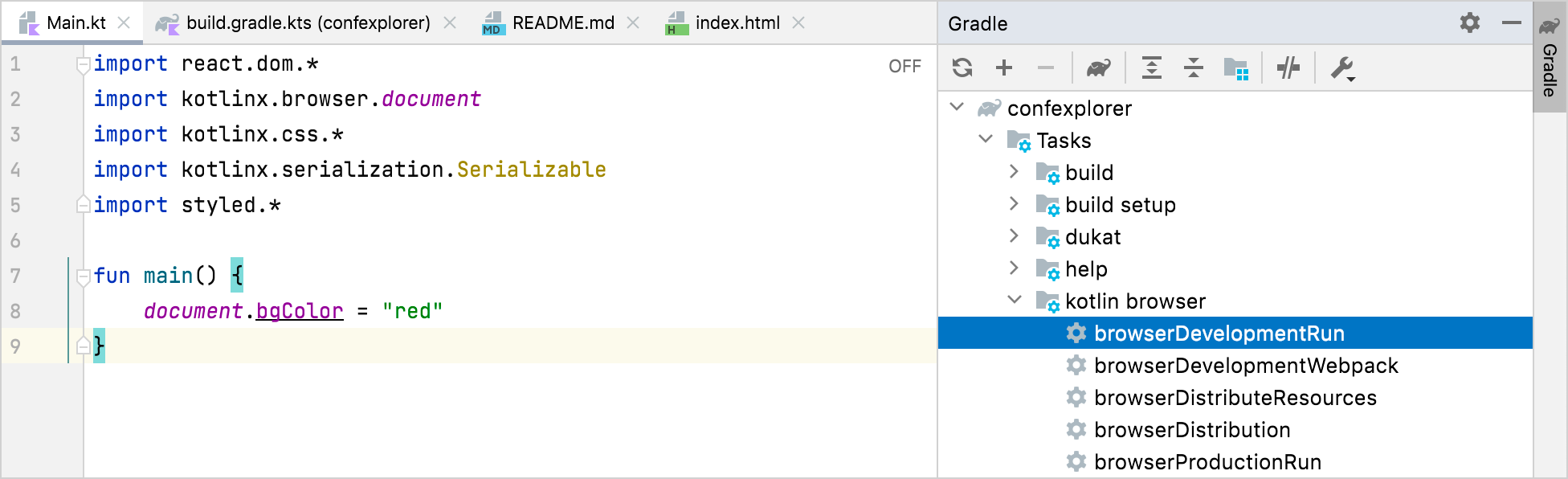Close the build.gradle.kts tab

(x=451, y=23)
